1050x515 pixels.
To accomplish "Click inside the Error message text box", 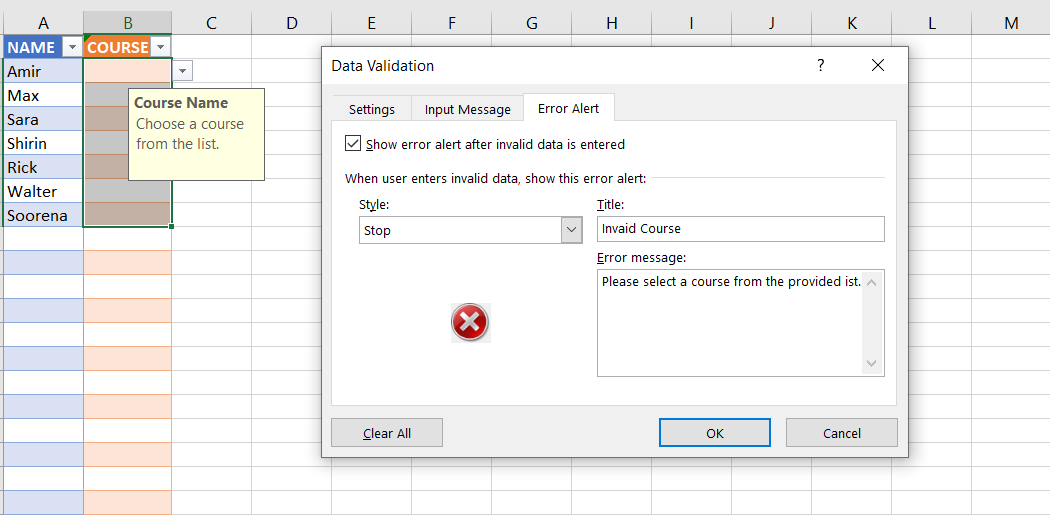I will 730,322.
